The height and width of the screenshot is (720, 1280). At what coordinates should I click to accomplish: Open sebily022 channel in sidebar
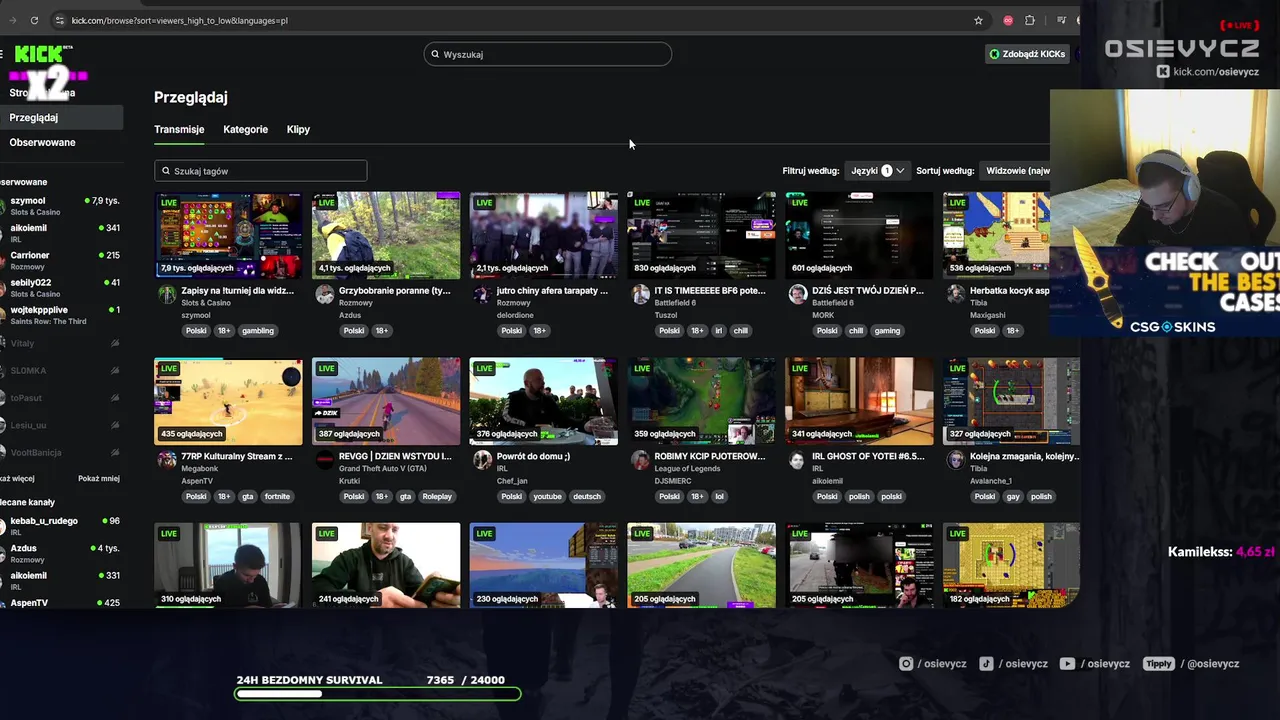click(61, 288)
